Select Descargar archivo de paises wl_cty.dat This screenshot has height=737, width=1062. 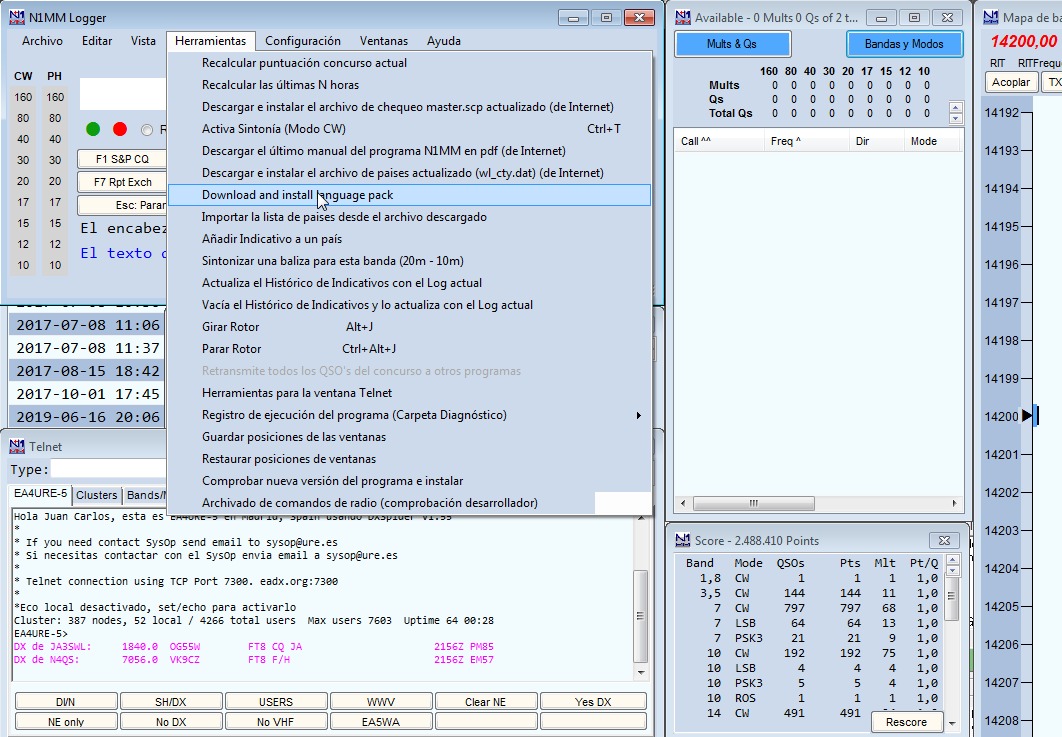409,173
